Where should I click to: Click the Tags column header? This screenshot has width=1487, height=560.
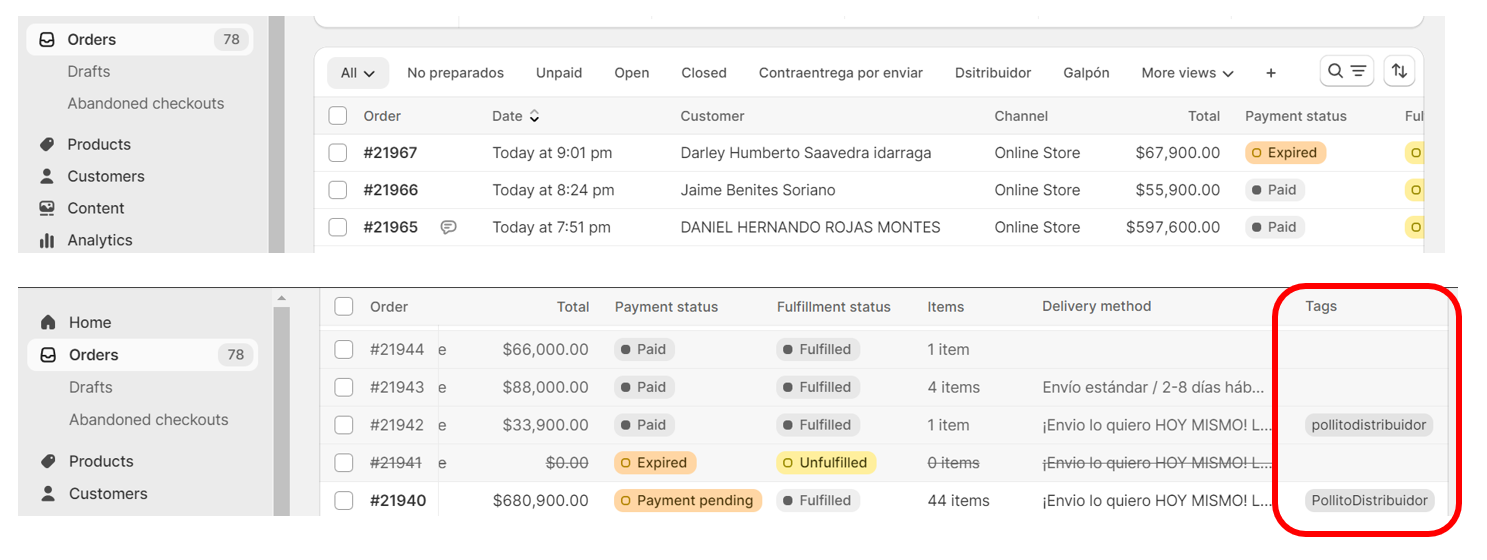1321,306
